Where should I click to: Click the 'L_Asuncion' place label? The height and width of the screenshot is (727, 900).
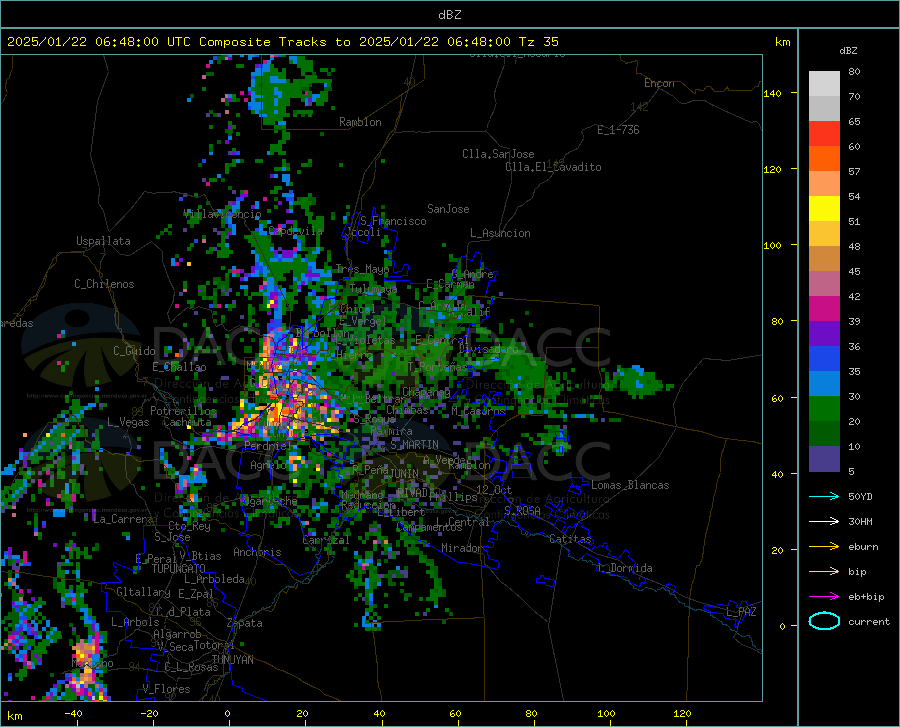[x=500, y=233]
